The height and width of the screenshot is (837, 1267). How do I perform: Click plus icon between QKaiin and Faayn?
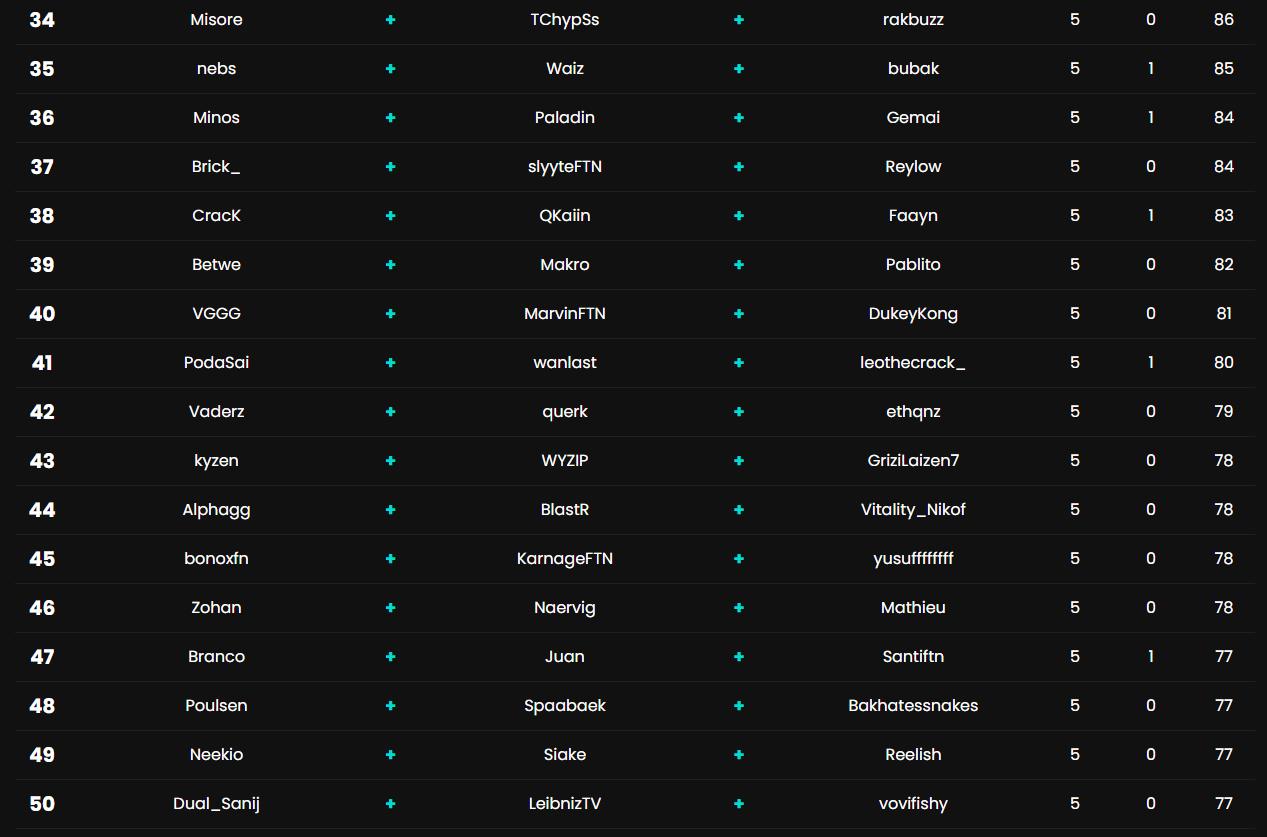point(739,216)
